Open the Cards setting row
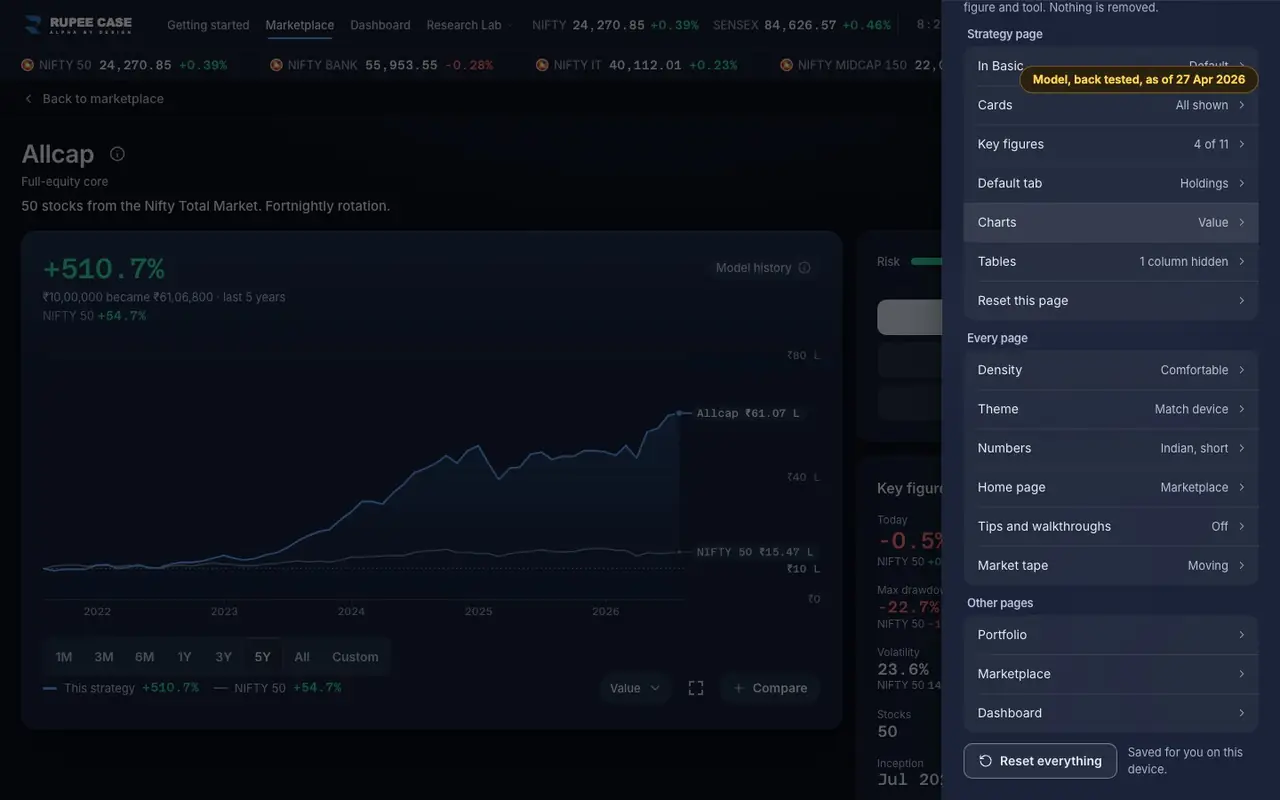This screenshot has height=800, width=1280. pyautogui.click(x=1110, y=105)
